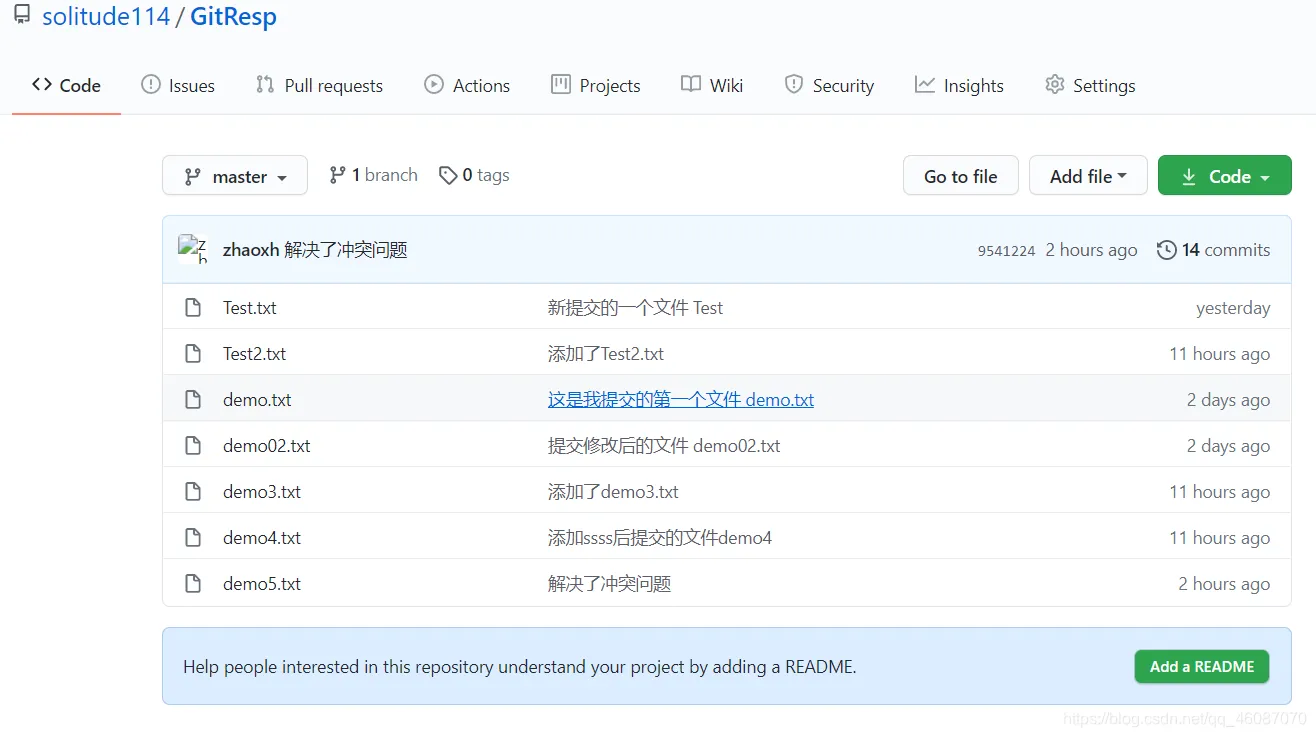Go to the Actions tab
1316x737 pixels.
[x=467, y=86]
